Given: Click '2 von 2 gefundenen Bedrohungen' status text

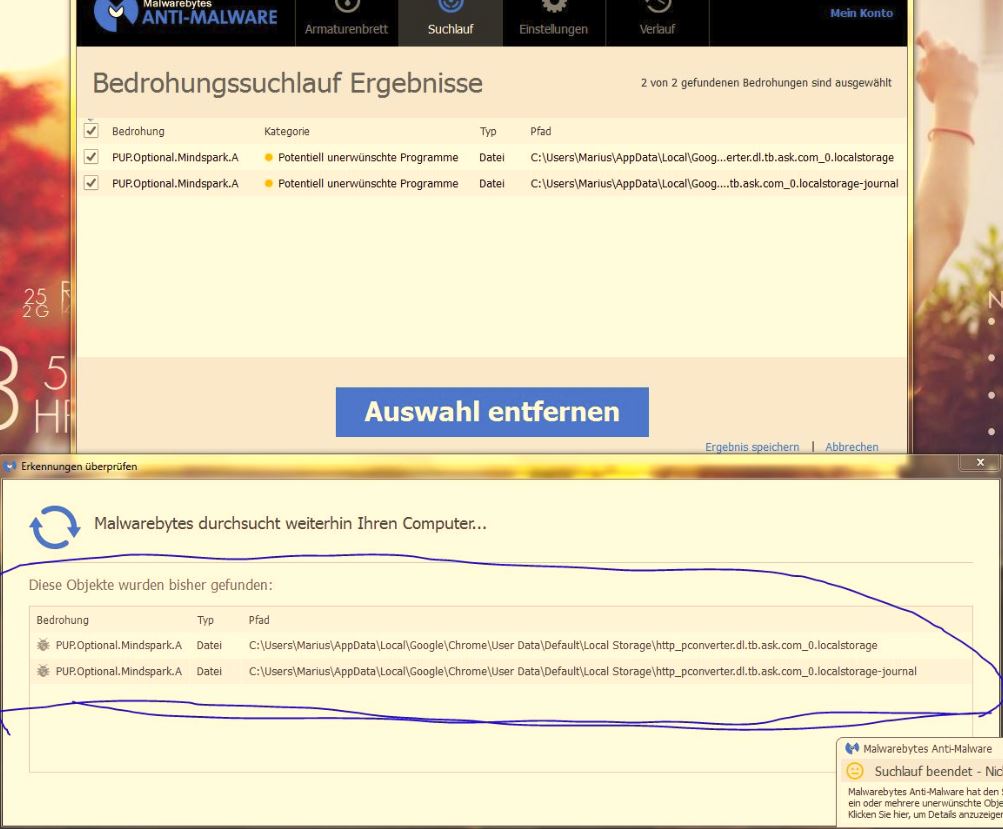Looking at the screenshot, I should pyautogui.click(x=766, y=83).
